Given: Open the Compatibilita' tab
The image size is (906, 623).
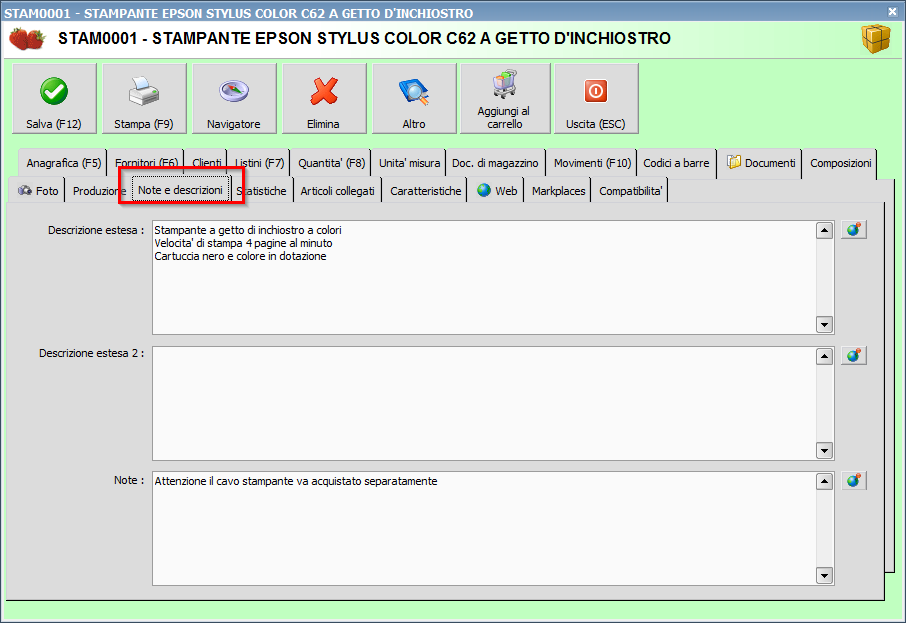Looking at the screenshot, I should click(x=630, y=191).
